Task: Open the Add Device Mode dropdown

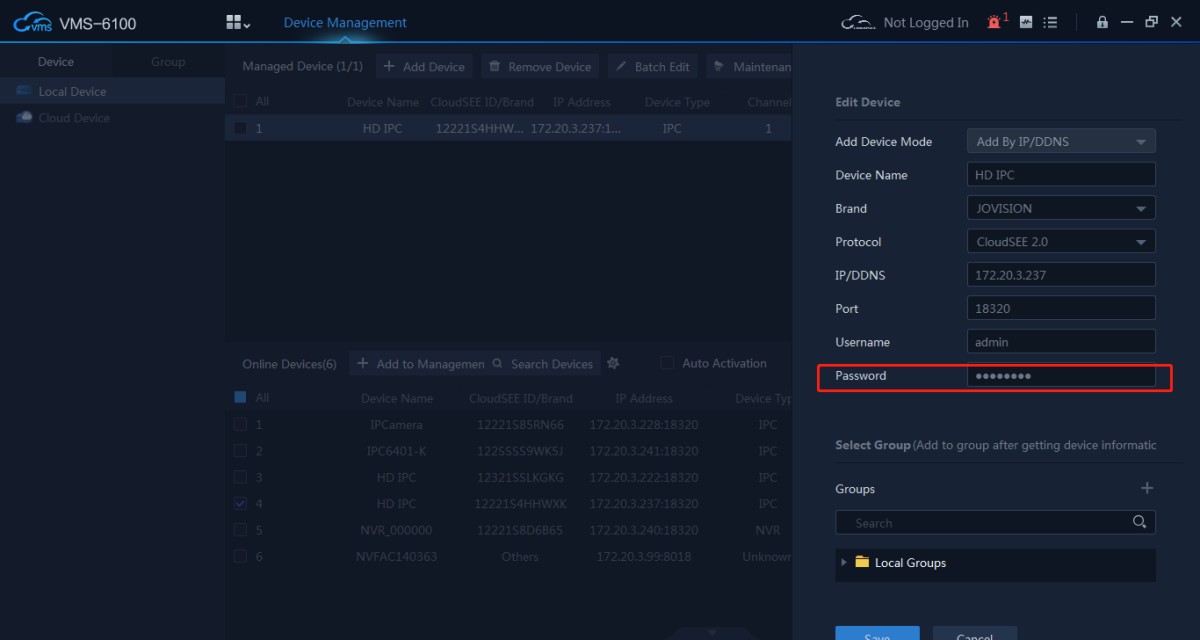Action: tap(1061, 141)
